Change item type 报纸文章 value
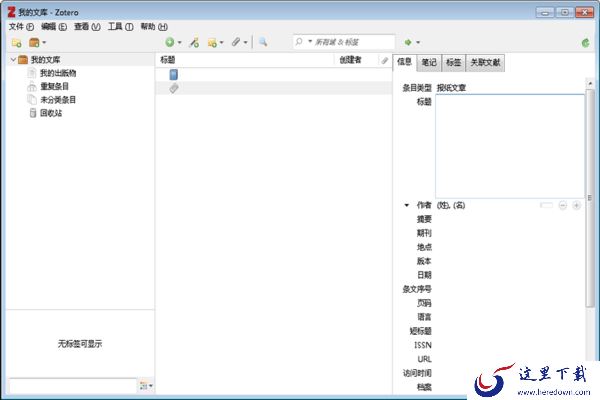The height and width of the screenshot is (400, 600). coord(452,88)
